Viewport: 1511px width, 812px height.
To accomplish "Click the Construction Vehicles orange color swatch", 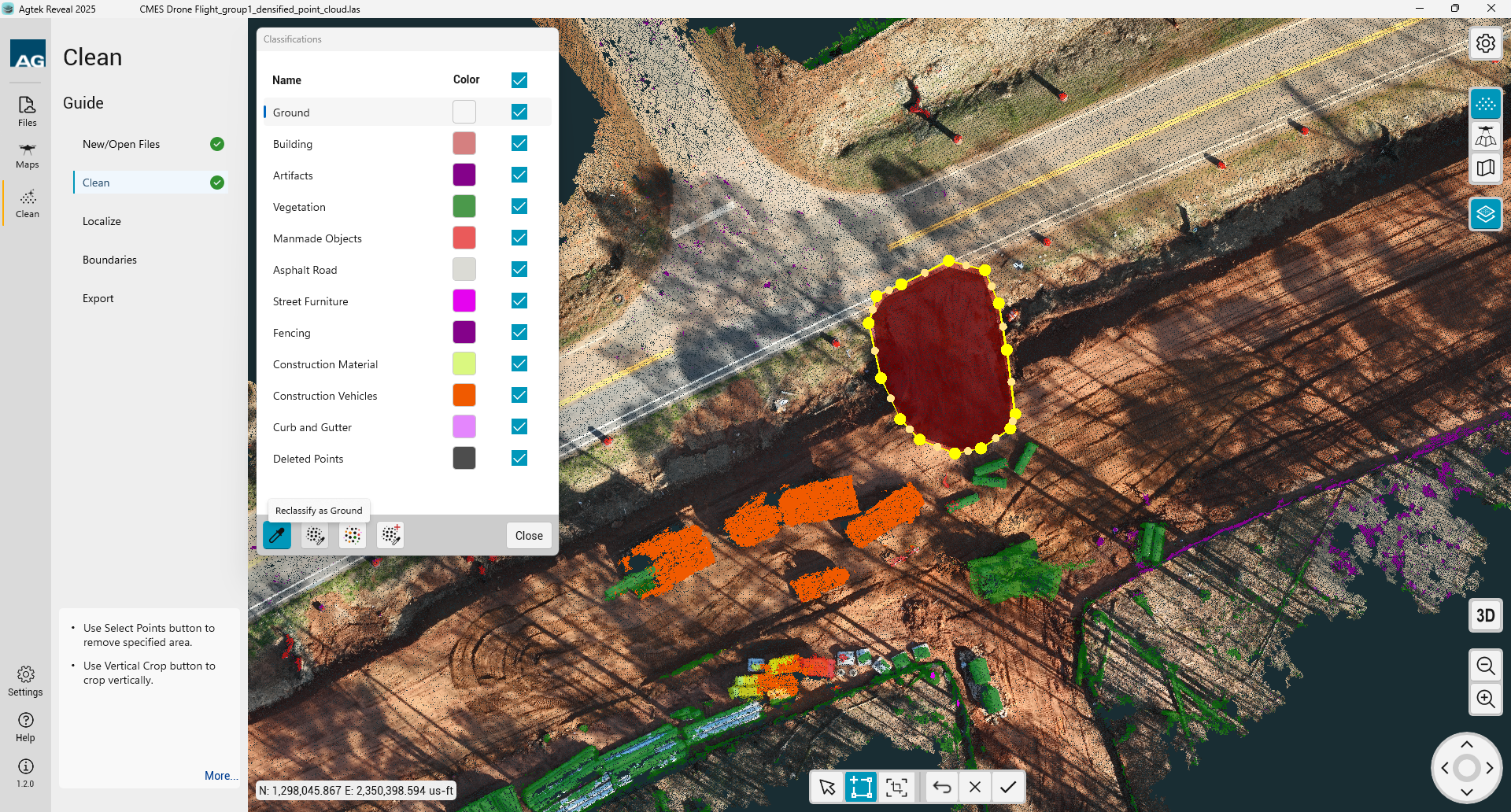I will tap(464, 395).
